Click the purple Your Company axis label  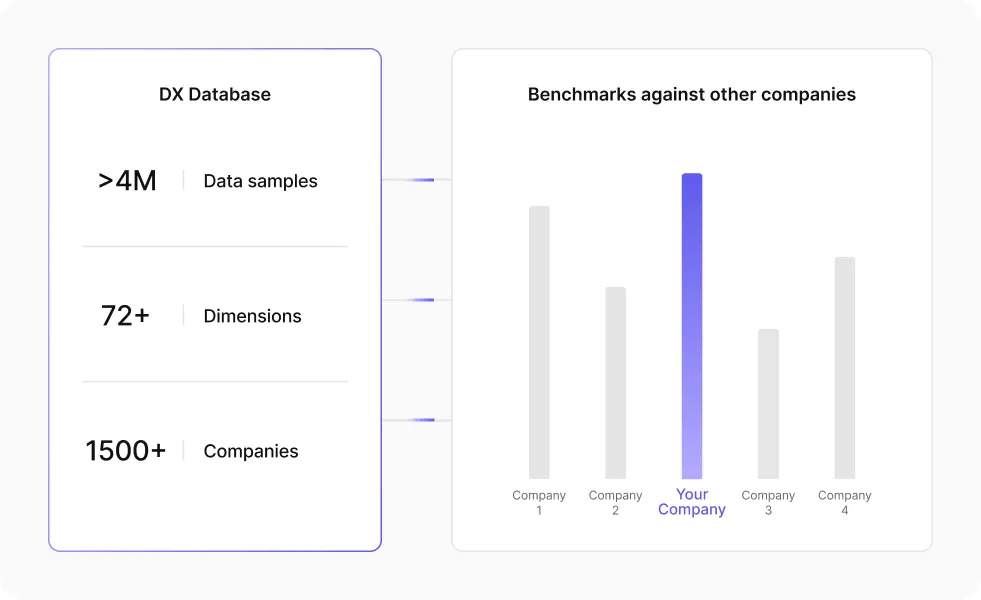point(692,502)
